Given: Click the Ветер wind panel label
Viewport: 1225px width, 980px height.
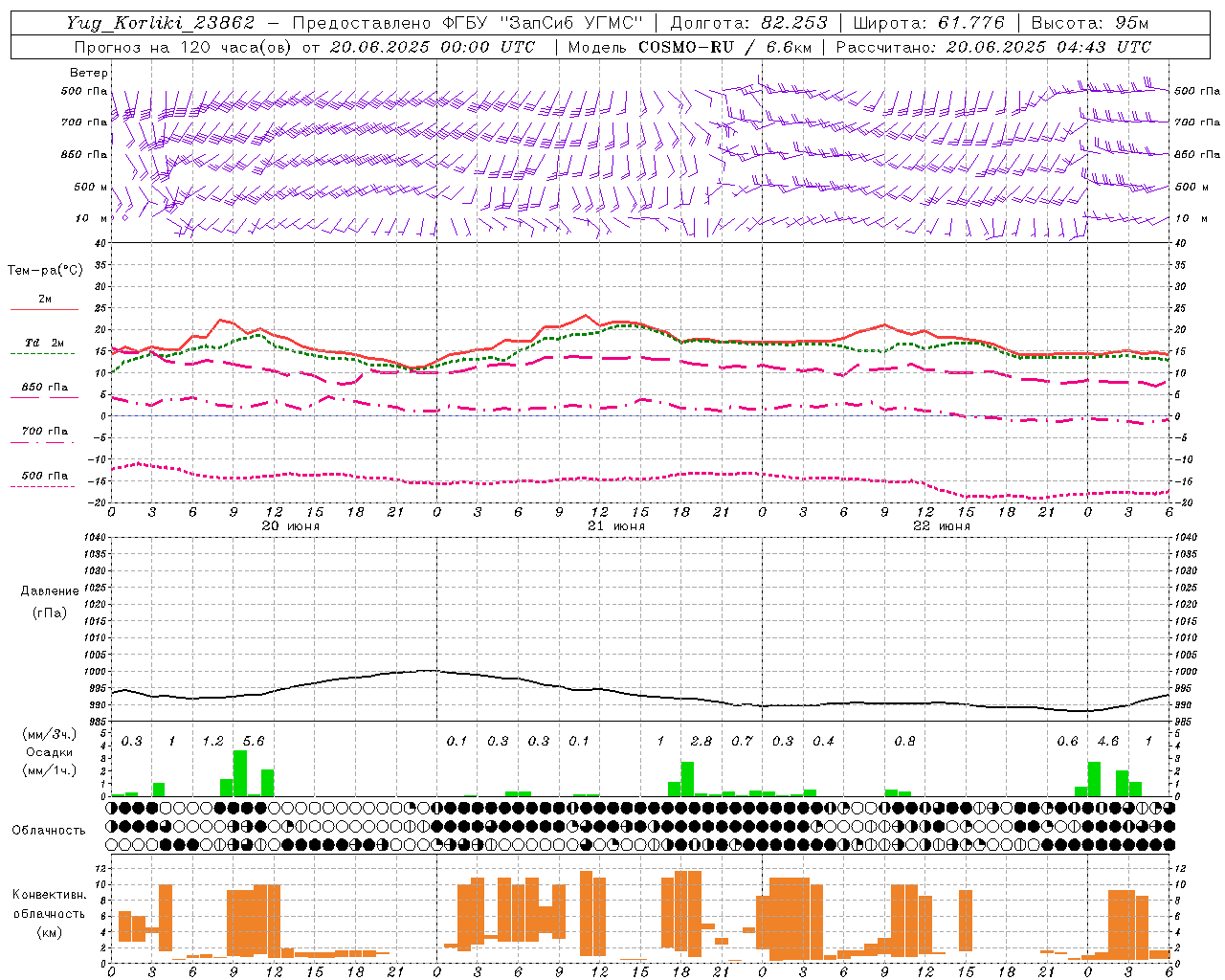Looking at the screenshot, I should pyautogui.click(x=89, y=73).
